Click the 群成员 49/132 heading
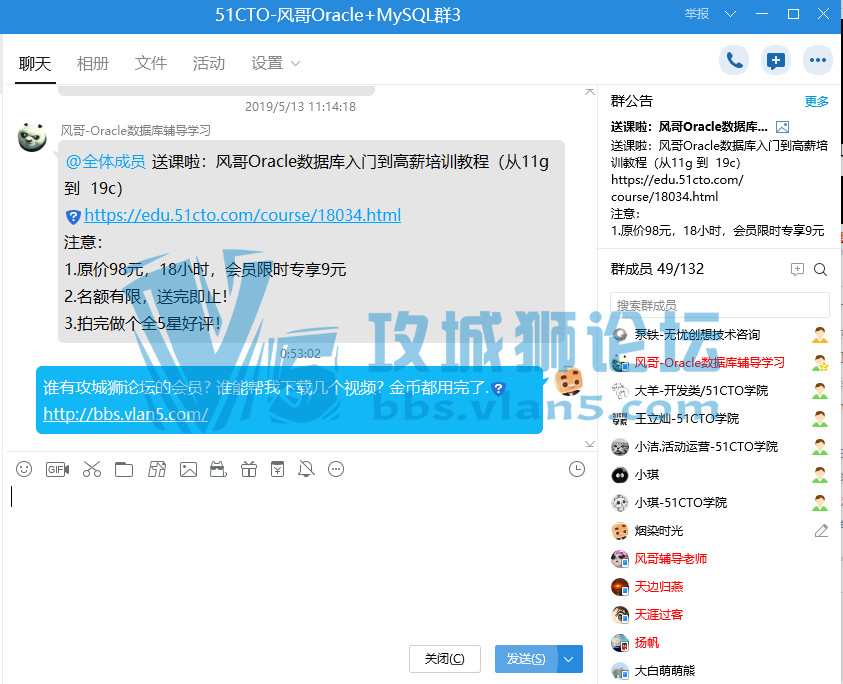Image resolution: width=843 pixels, height=684 pixels. pos(658,269)
